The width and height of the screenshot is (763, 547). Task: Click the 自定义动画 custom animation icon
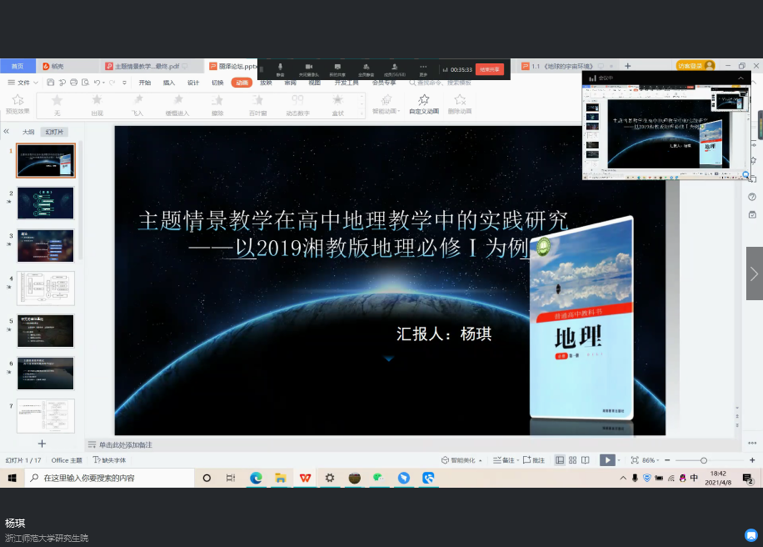pos(424,103)
